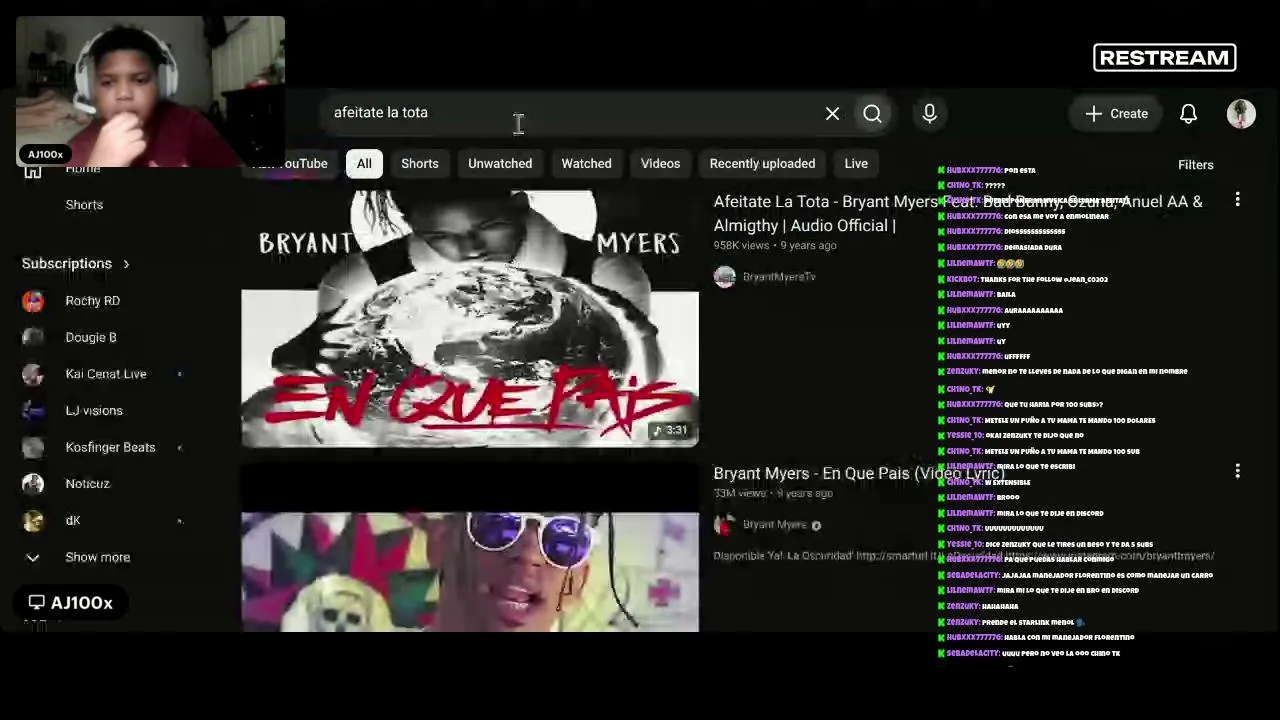Click the 3:31 duration badge on thumbnail
This screenshot has width=1280, height=720.
point(670,431)
